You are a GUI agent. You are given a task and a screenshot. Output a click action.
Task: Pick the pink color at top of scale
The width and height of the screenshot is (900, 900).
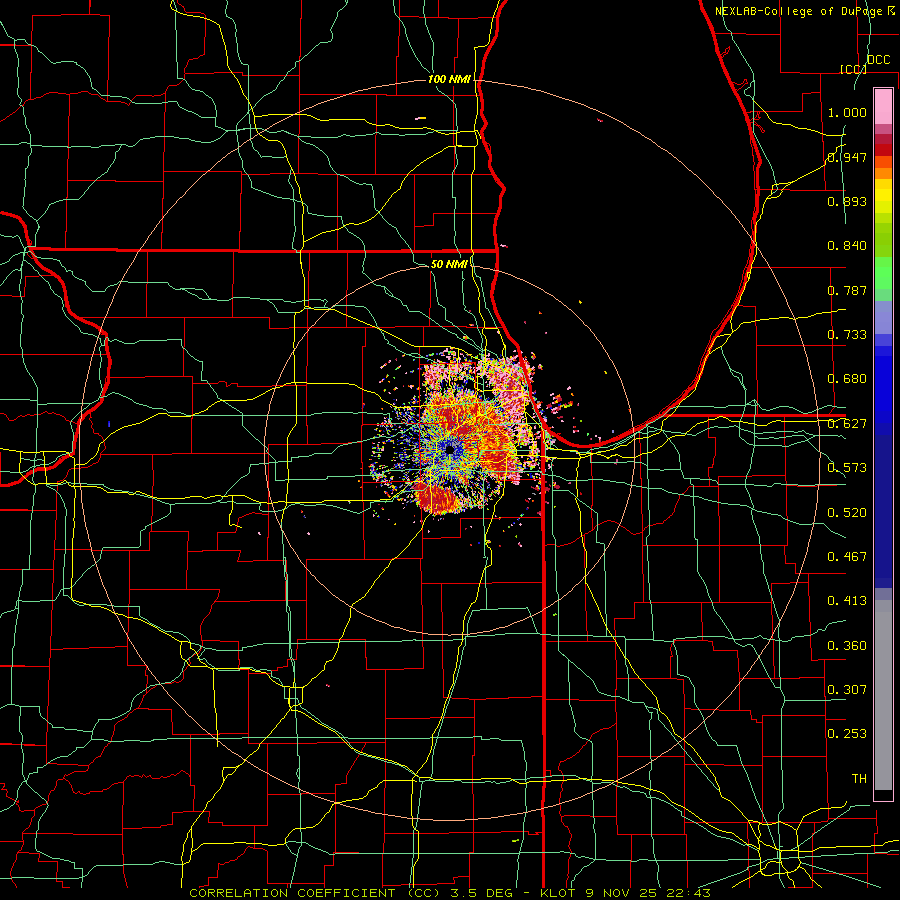(883, 107)
